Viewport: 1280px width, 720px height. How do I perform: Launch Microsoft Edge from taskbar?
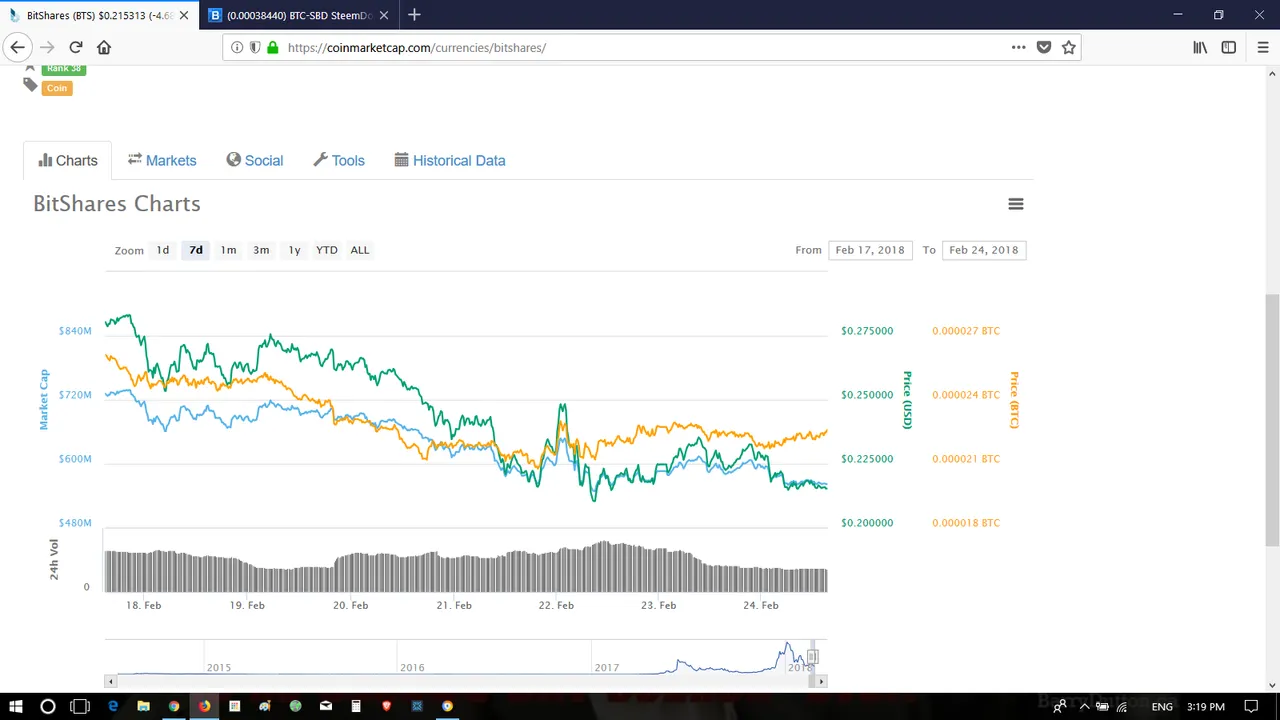[113, 706]
